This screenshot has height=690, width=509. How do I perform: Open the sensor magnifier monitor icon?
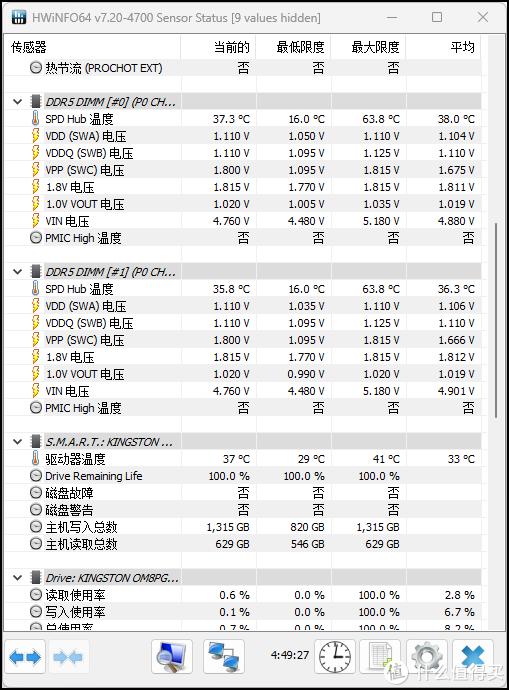click(x=172, y=657)
